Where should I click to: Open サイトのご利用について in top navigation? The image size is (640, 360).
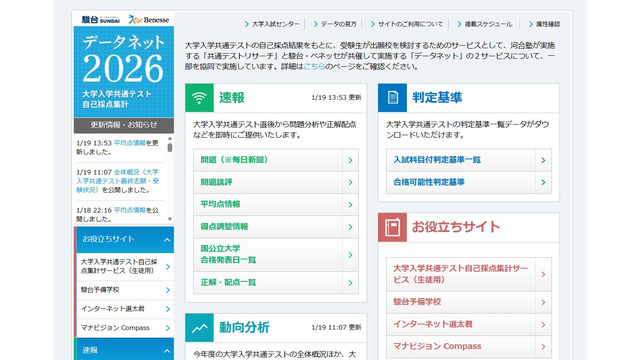[407, 24]
